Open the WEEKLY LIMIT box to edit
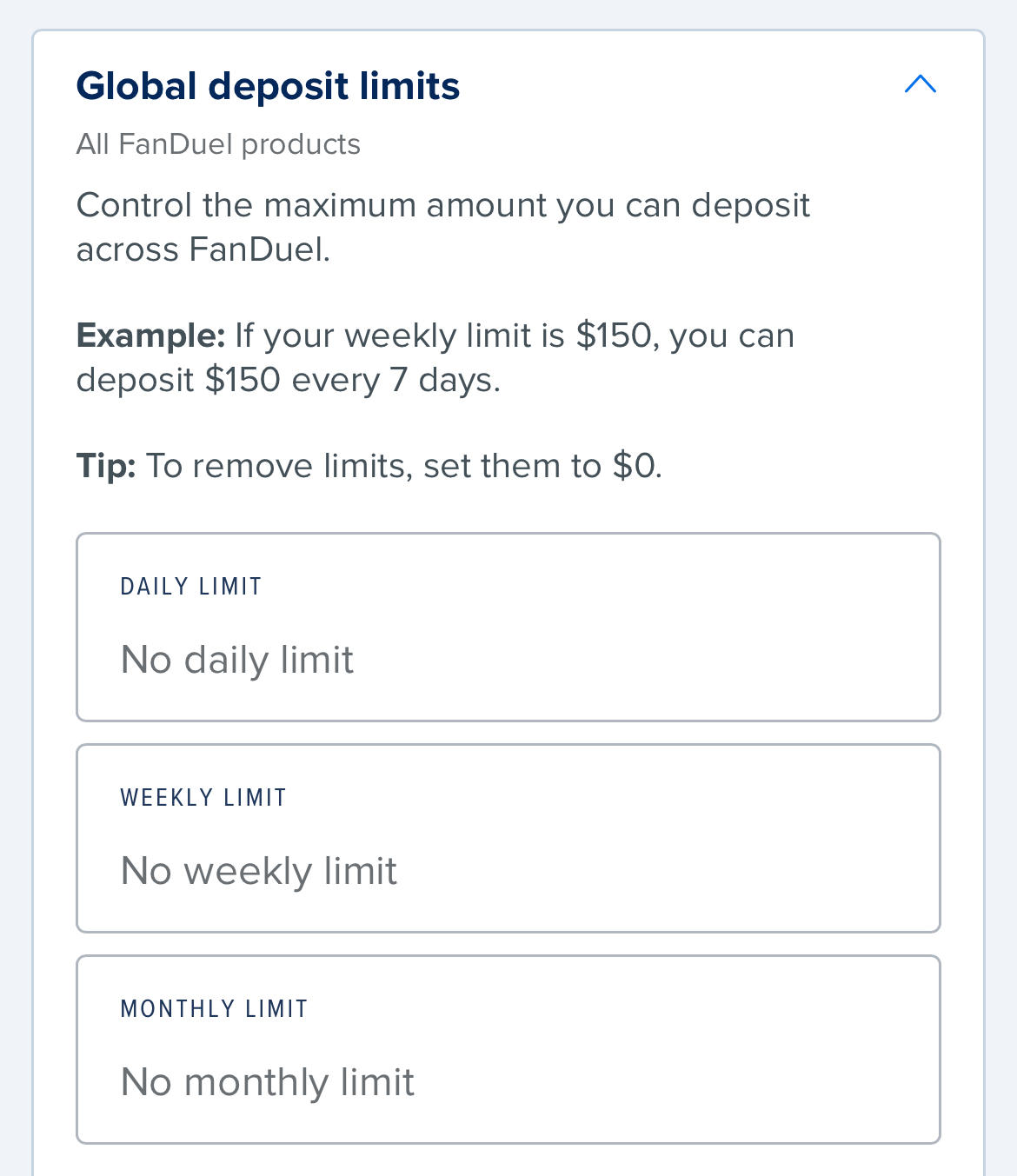Screen dimensions: 1017x1176 [x=508, y=837]
